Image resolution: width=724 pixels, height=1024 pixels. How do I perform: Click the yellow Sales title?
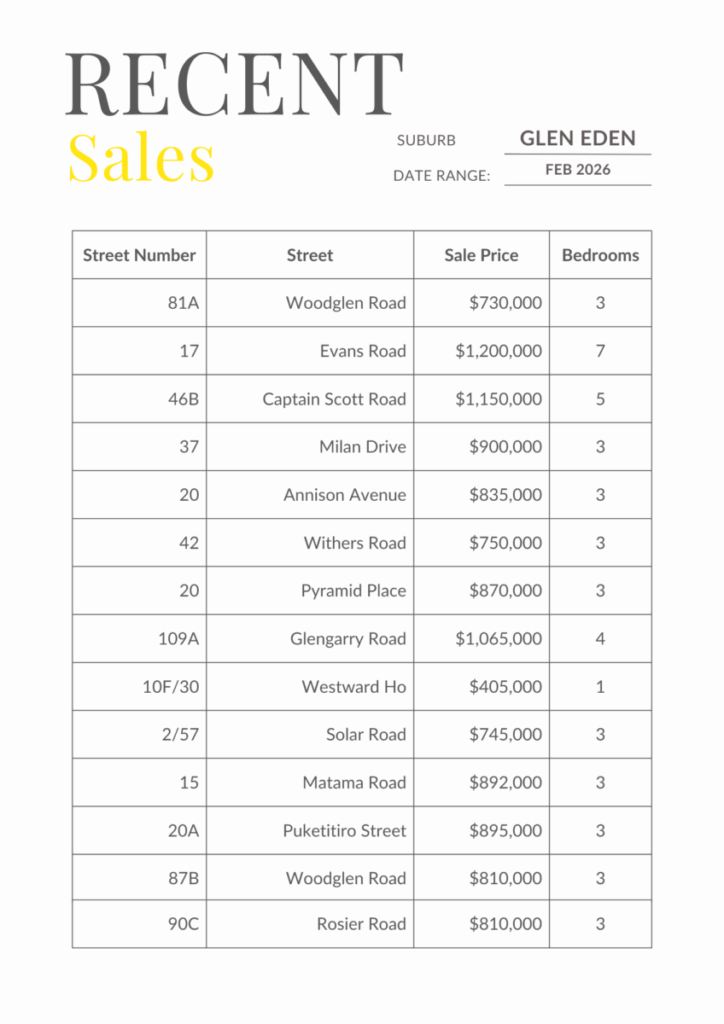[x=141, y=158]
